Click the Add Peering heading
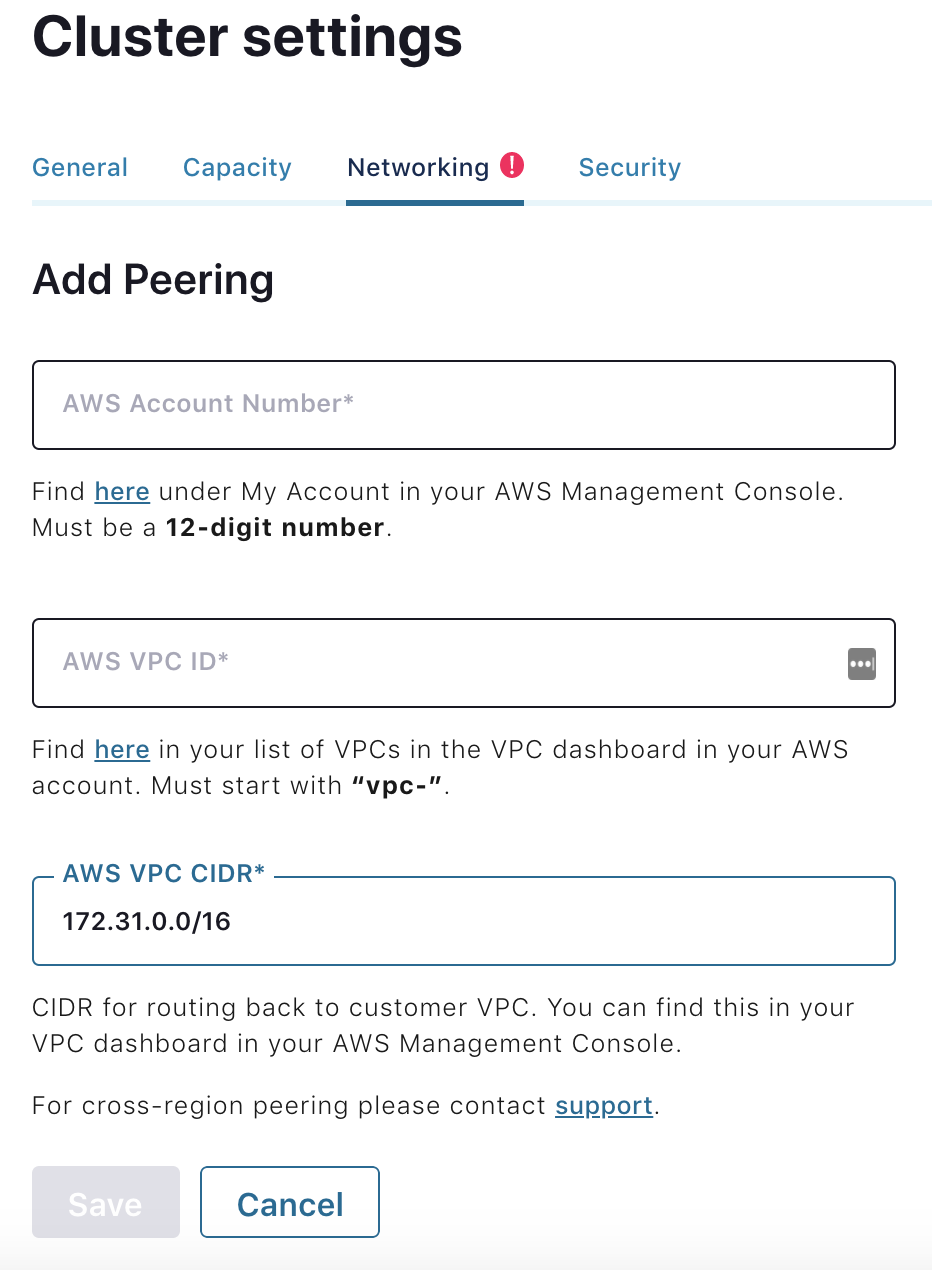932x1270 pixels. click(152, 280)
